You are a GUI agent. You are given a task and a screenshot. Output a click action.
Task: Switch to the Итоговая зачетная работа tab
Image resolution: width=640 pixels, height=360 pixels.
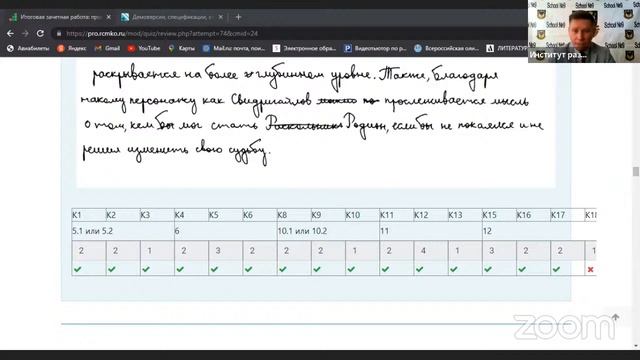click(60, 17)
